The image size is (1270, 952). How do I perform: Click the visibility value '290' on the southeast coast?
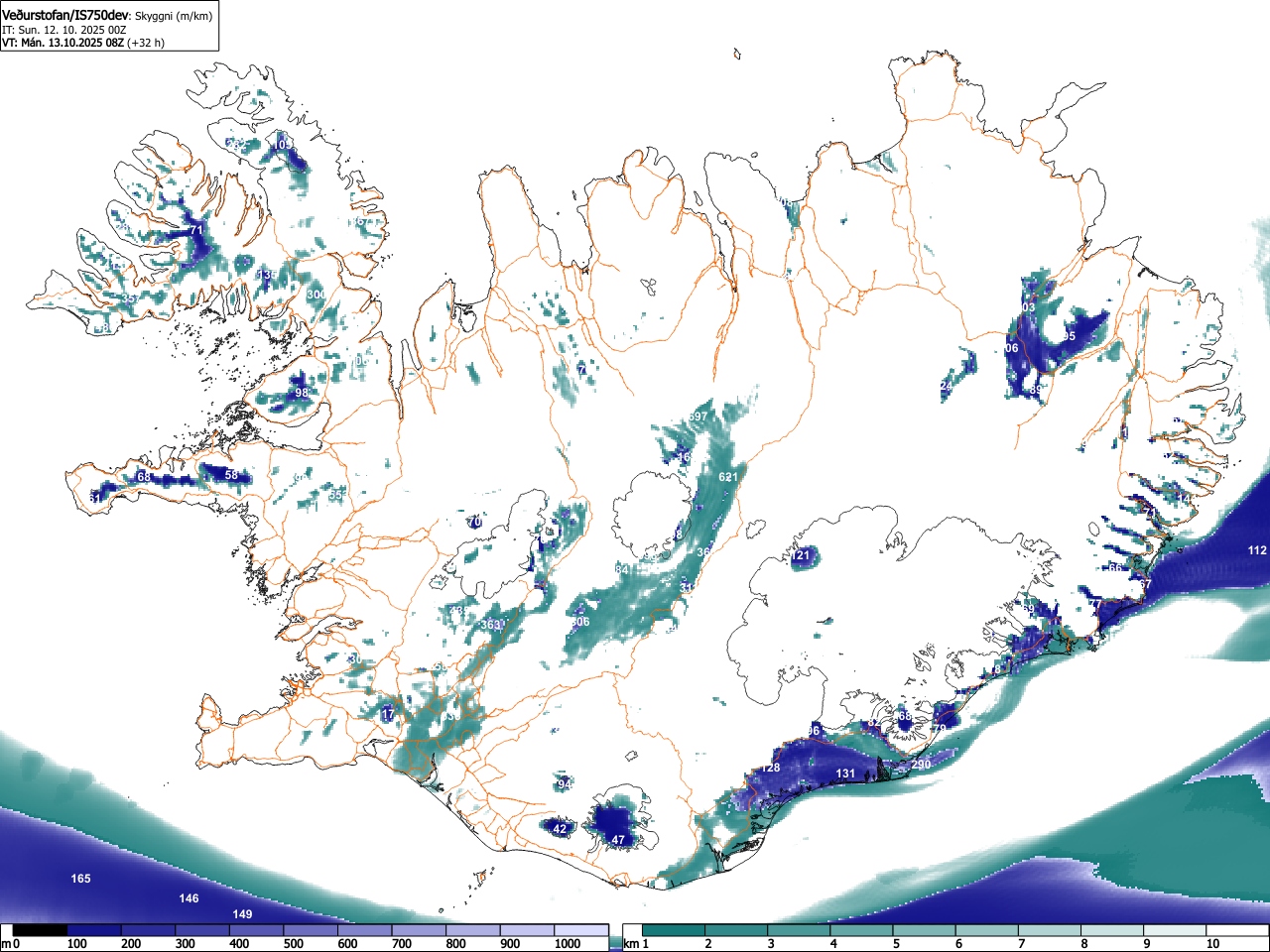point(921,765)
